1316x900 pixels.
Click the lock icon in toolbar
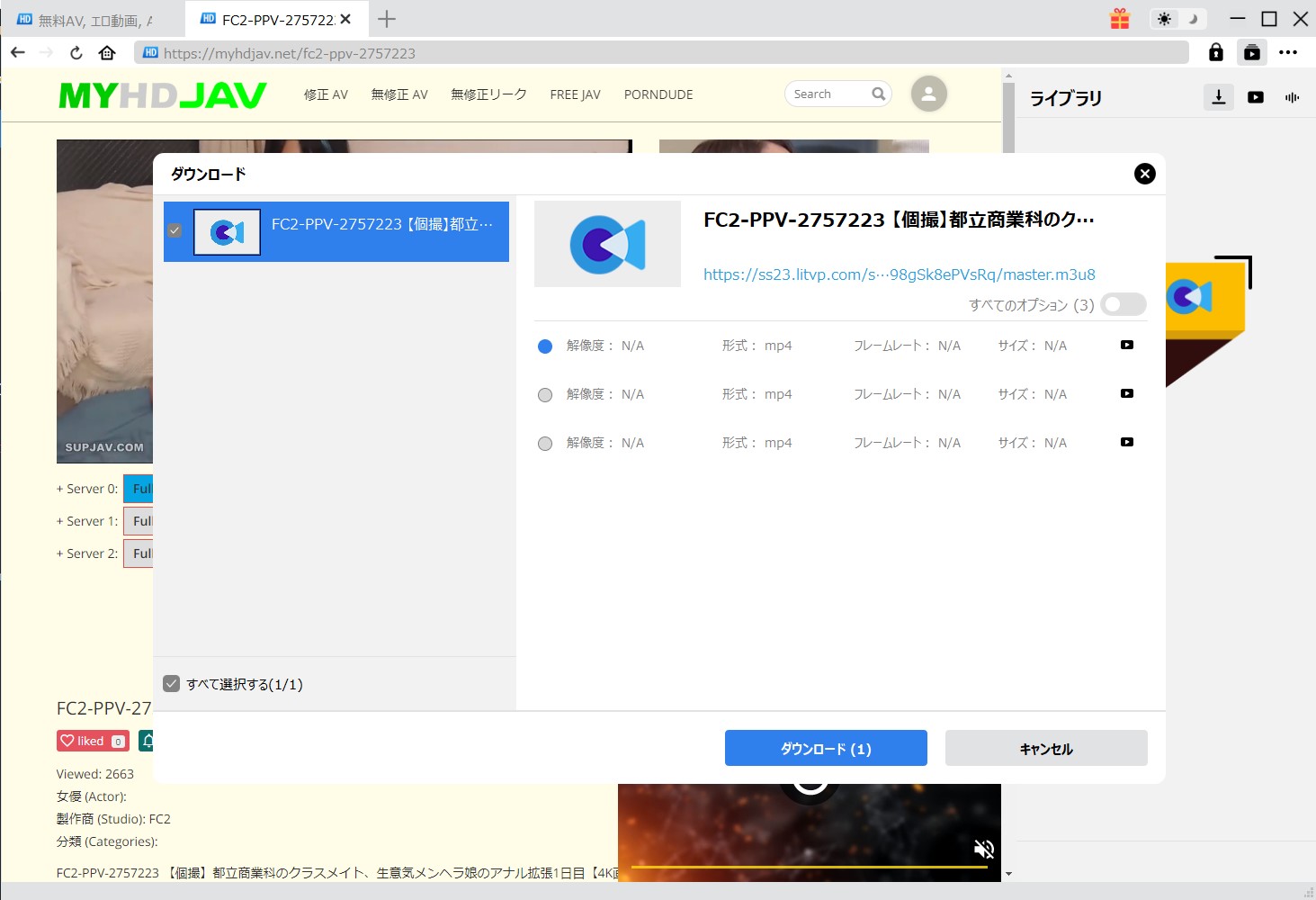pyautogui.click(x=1216, y=52)
